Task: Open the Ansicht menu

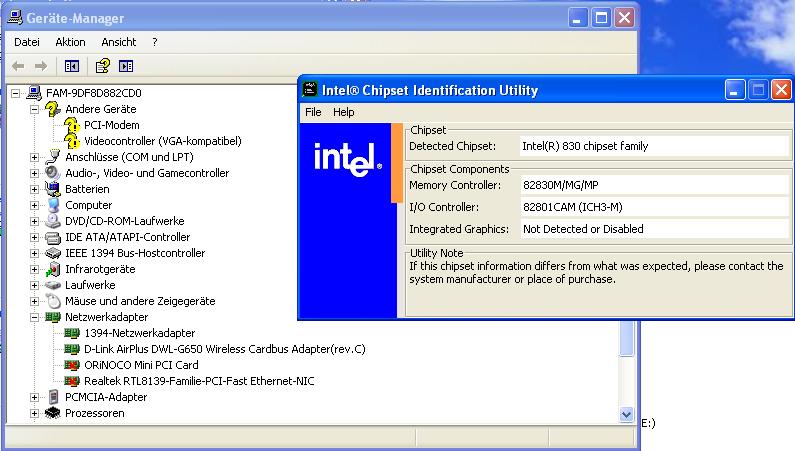Action: [x=119, y=42]
